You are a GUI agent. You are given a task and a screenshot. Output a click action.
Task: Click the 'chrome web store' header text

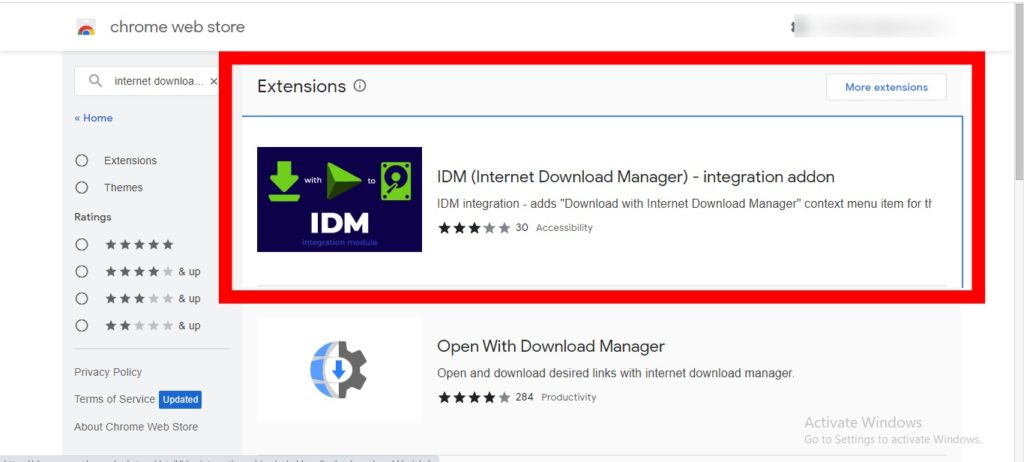178,27
